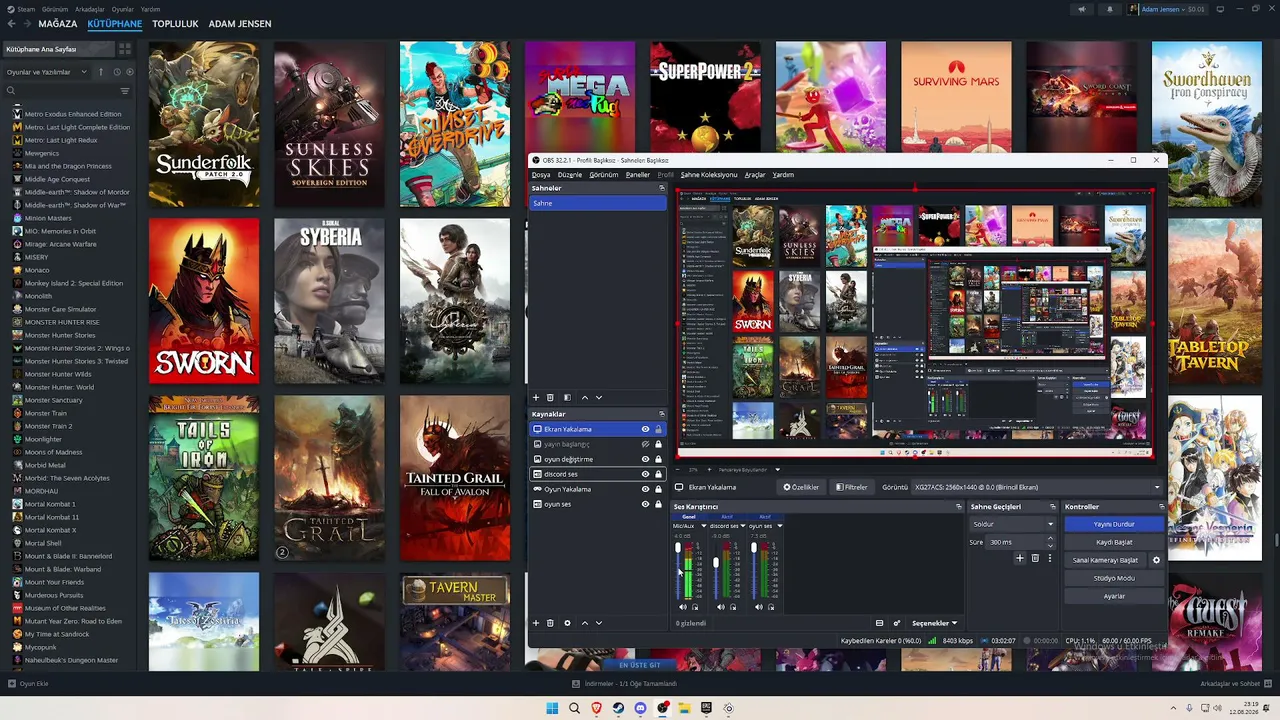The width and height of the screenshot is (1280, 720).
Task: Open scene filters icon in Sahneler toolbar
Action: coord(567,398)
